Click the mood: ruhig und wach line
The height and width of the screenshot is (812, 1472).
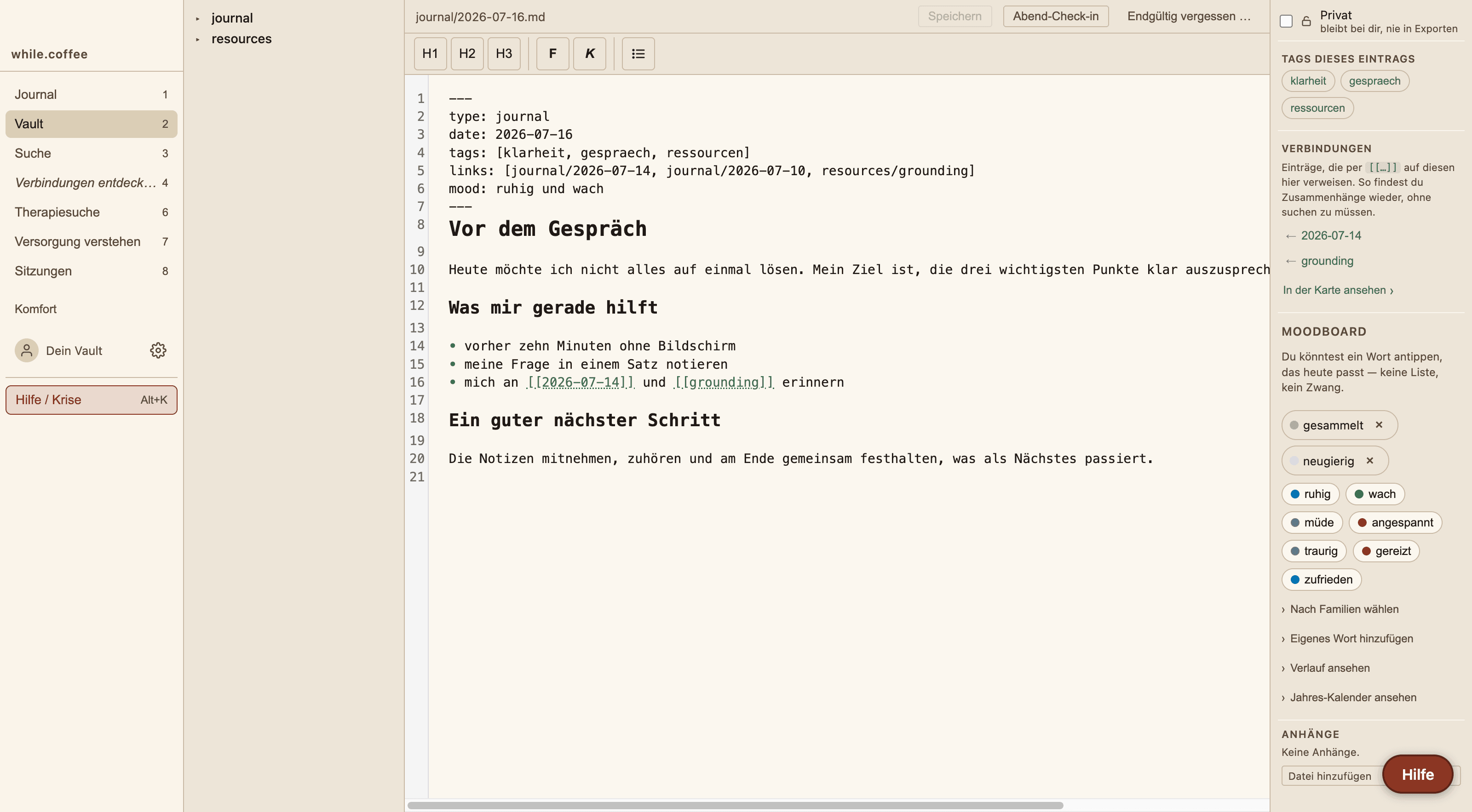526,189
